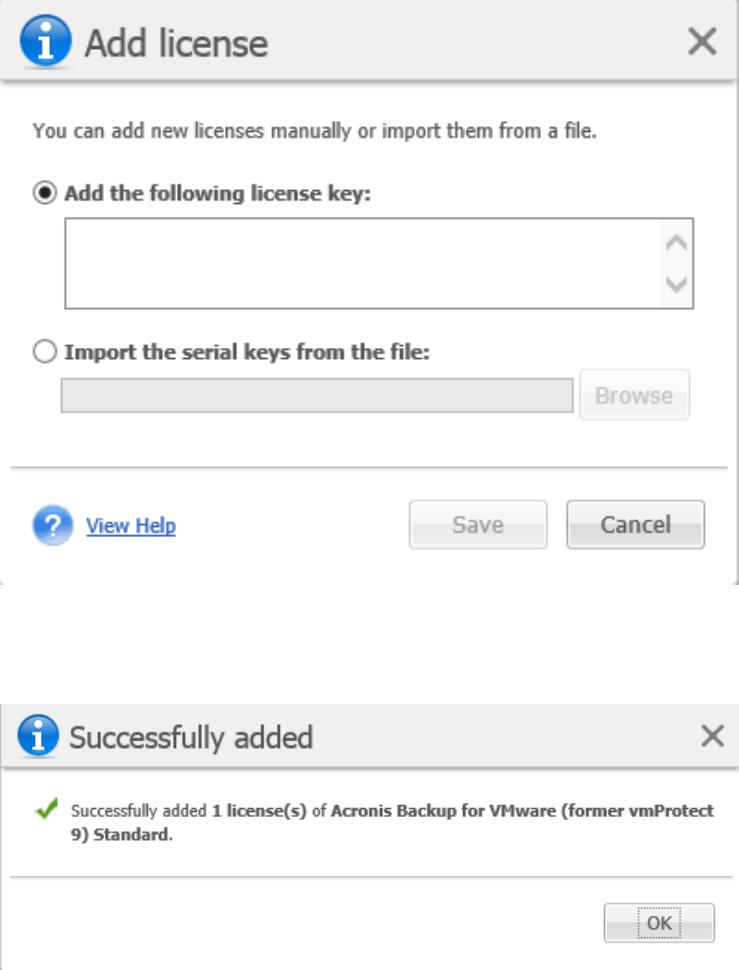Click the 'Successfully added' dialog title text
Viewport: 739px width, 970px height.
click(190, 738)
